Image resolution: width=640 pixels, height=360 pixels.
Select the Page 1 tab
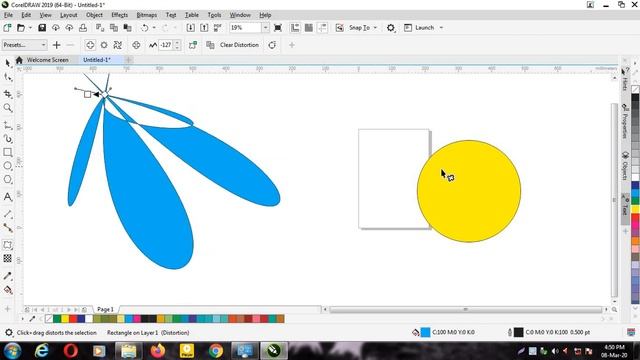pyautogui.click(x=105, y=309)
